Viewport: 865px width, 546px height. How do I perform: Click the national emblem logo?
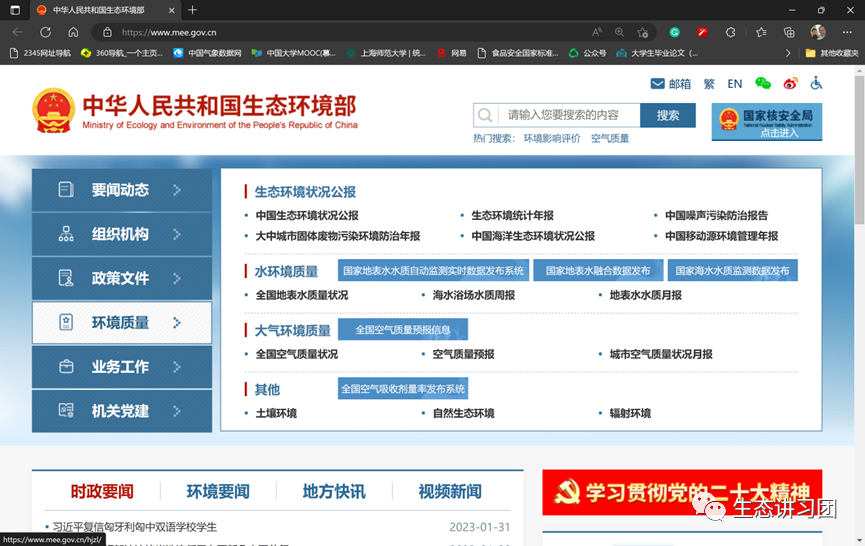(54, 110)
